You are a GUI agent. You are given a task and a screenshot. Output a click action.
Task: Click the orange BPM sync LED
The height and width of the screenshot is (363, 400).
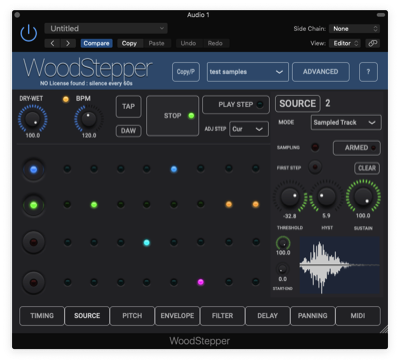66,99
